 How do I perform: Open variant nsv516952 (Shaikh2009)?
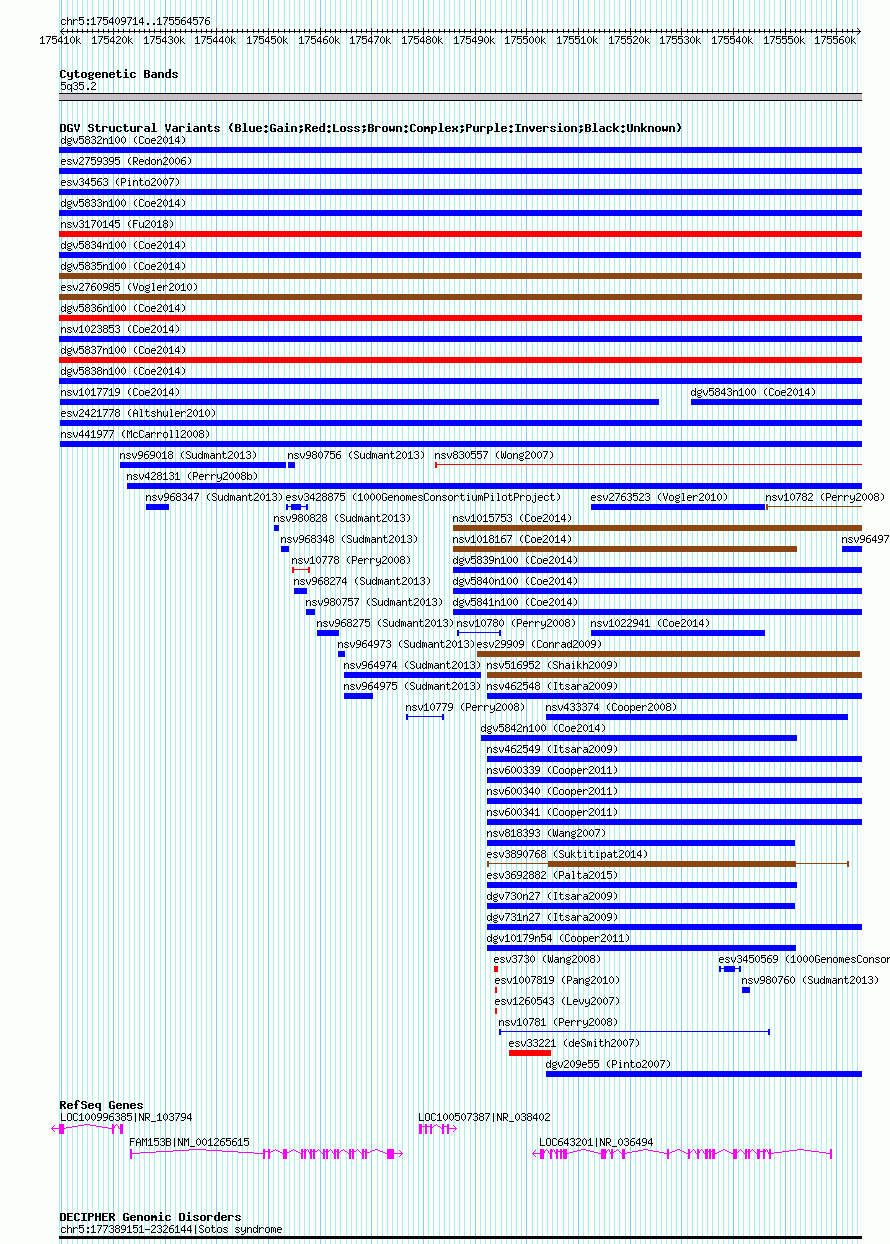click(x=674, y=675)
